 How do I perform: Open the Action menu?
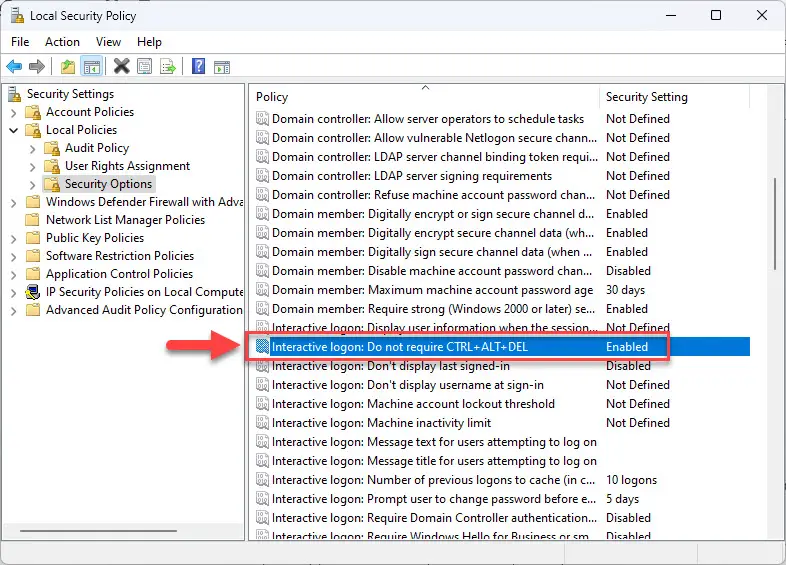pyautogui.click(x=62, y=42)
